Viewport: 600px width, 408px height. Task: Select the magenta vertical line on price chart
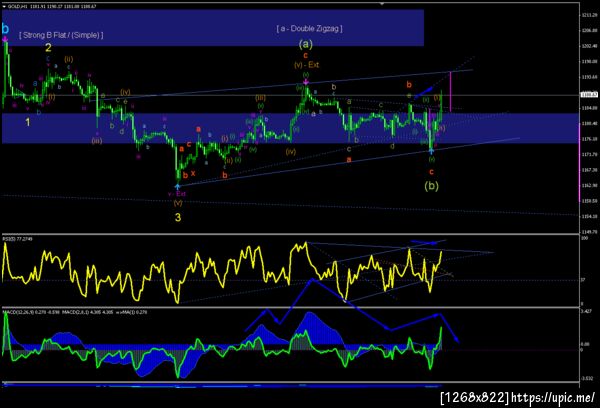[451, 91]
